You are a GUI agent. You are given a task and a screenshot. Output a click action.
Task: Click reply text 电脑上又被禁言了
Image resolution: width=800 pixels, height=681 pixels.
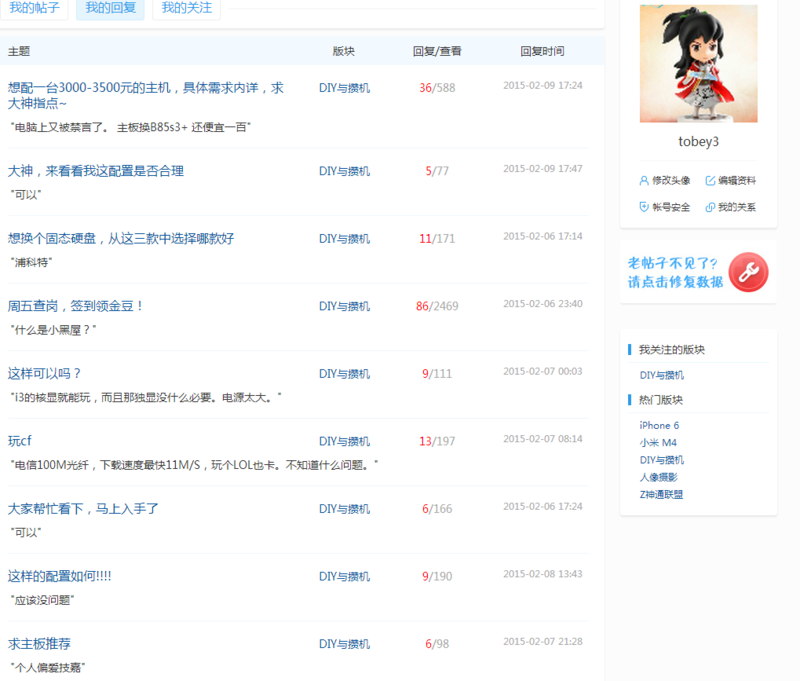131,128
